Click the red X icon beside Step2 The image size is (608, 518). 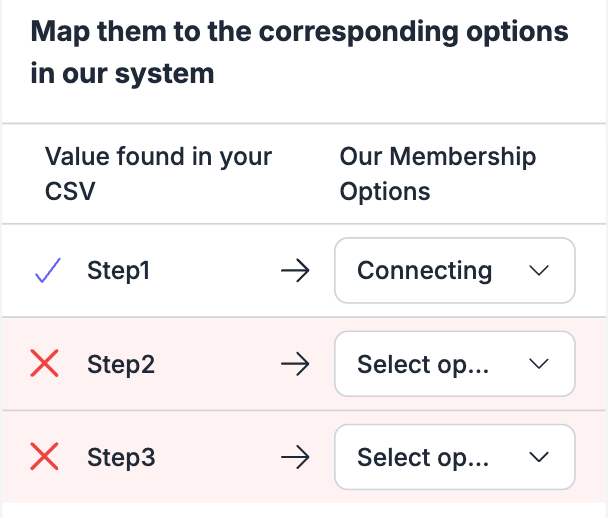[x=44, y=363]
